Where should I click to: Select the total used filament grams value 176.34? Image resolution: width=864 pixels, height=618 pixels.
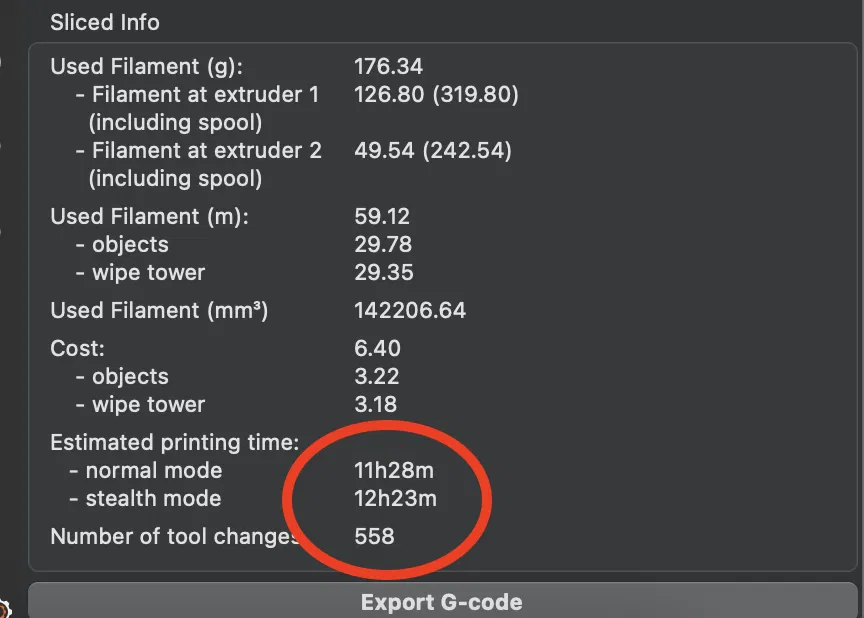[x=388, y=67]
